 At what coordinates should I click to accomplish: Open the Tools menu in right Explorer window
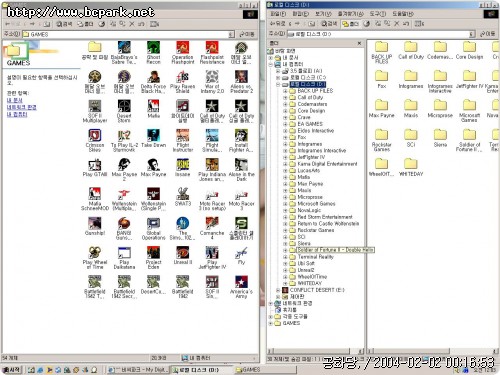click(378, 14)
